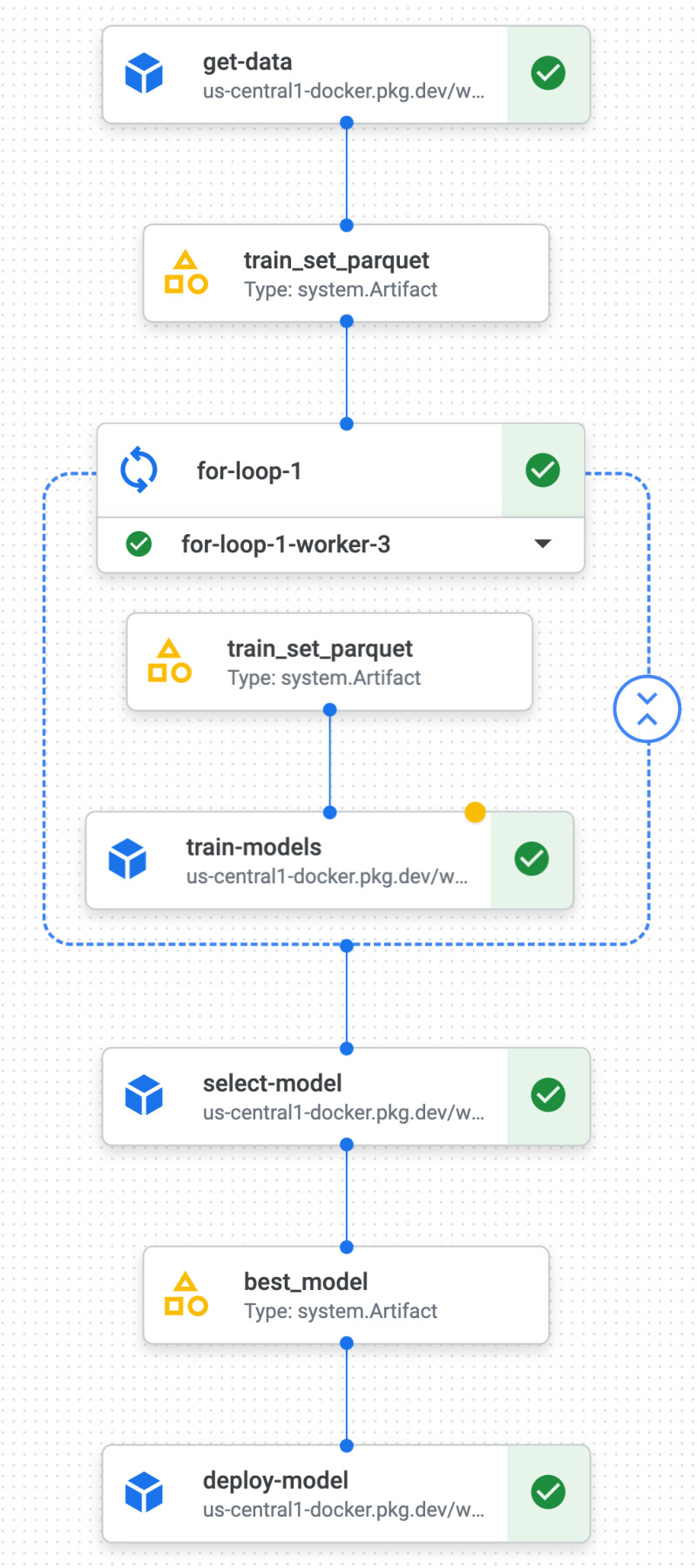This screenshot has width=697, height=1568.
Task: Click the orange indicator dot on train-models
Action: pyautogui.click(x=475, y=813)
